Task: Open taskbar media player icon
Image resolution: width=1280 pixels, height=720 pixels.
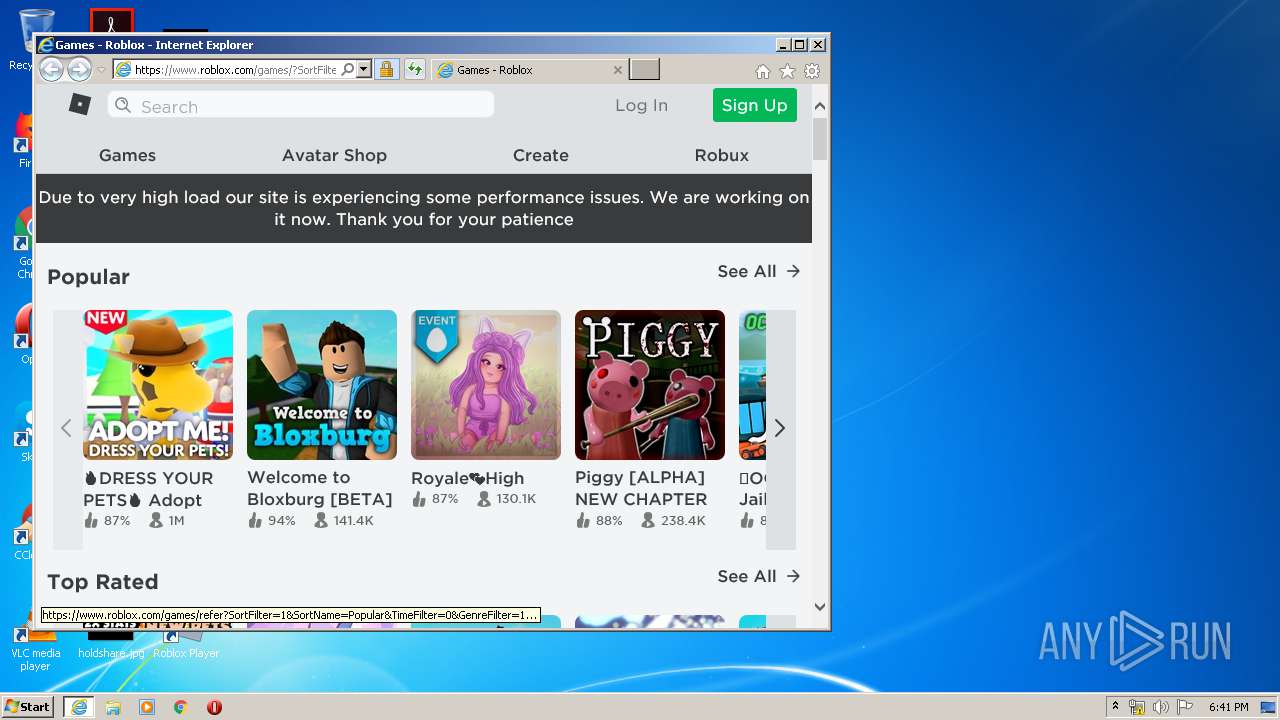Action: [147, 707]
